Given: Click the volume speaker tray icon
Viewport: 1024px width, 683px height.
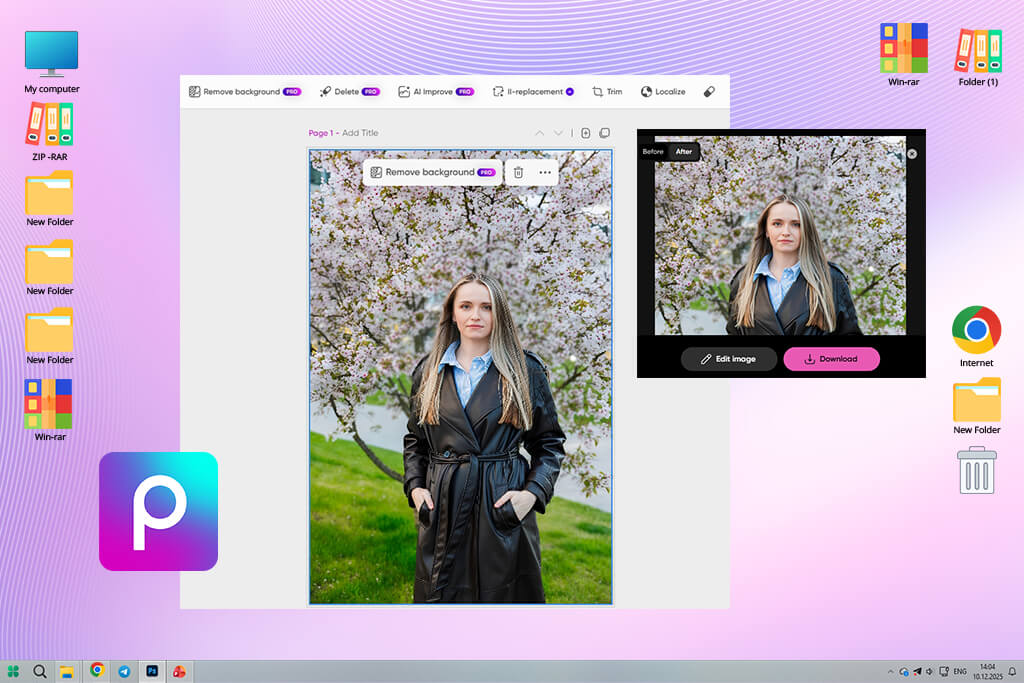Looking at the screenshot, I should 929,671.
